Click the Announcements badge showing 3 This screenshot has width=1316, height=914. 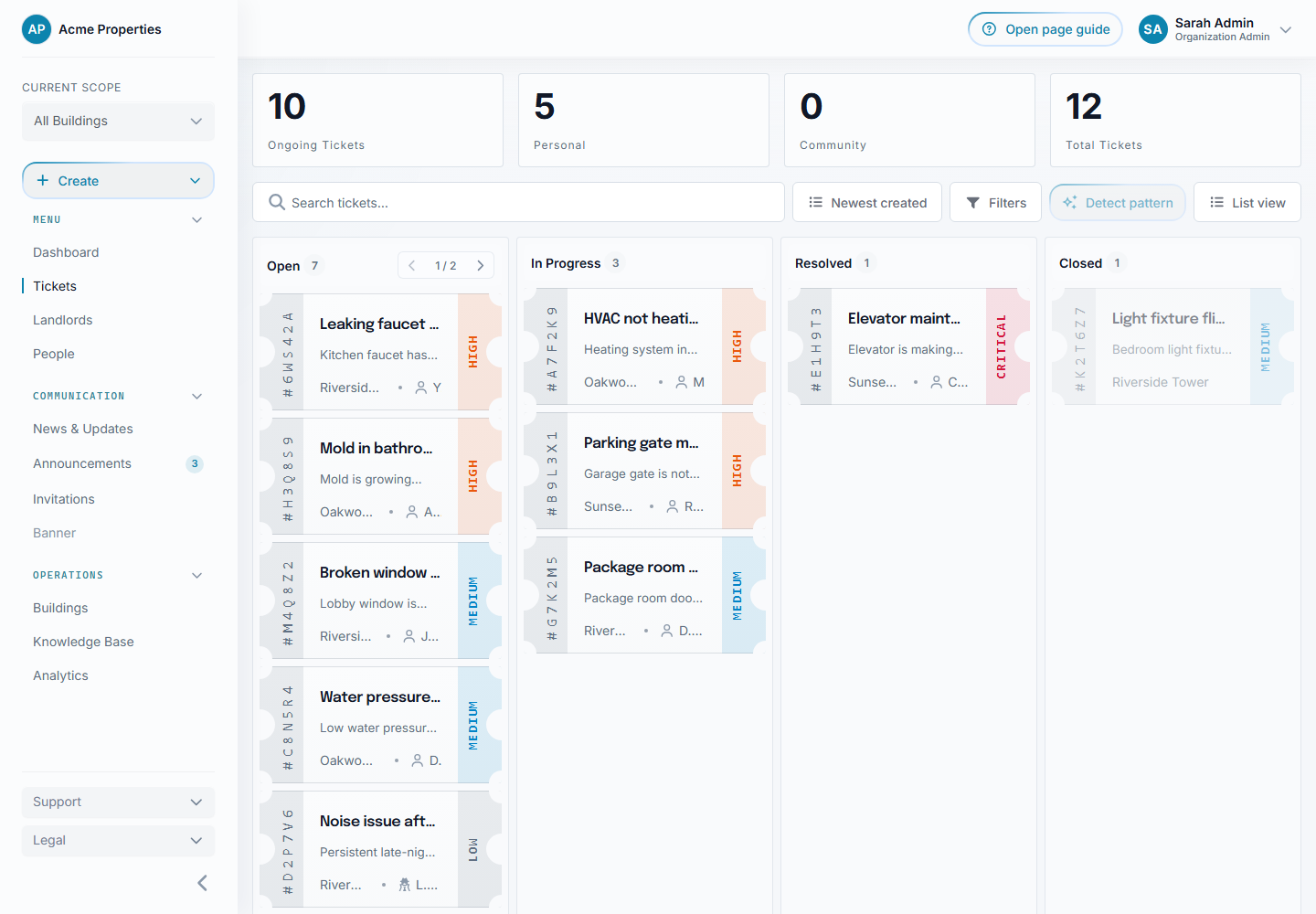point(195,463)
